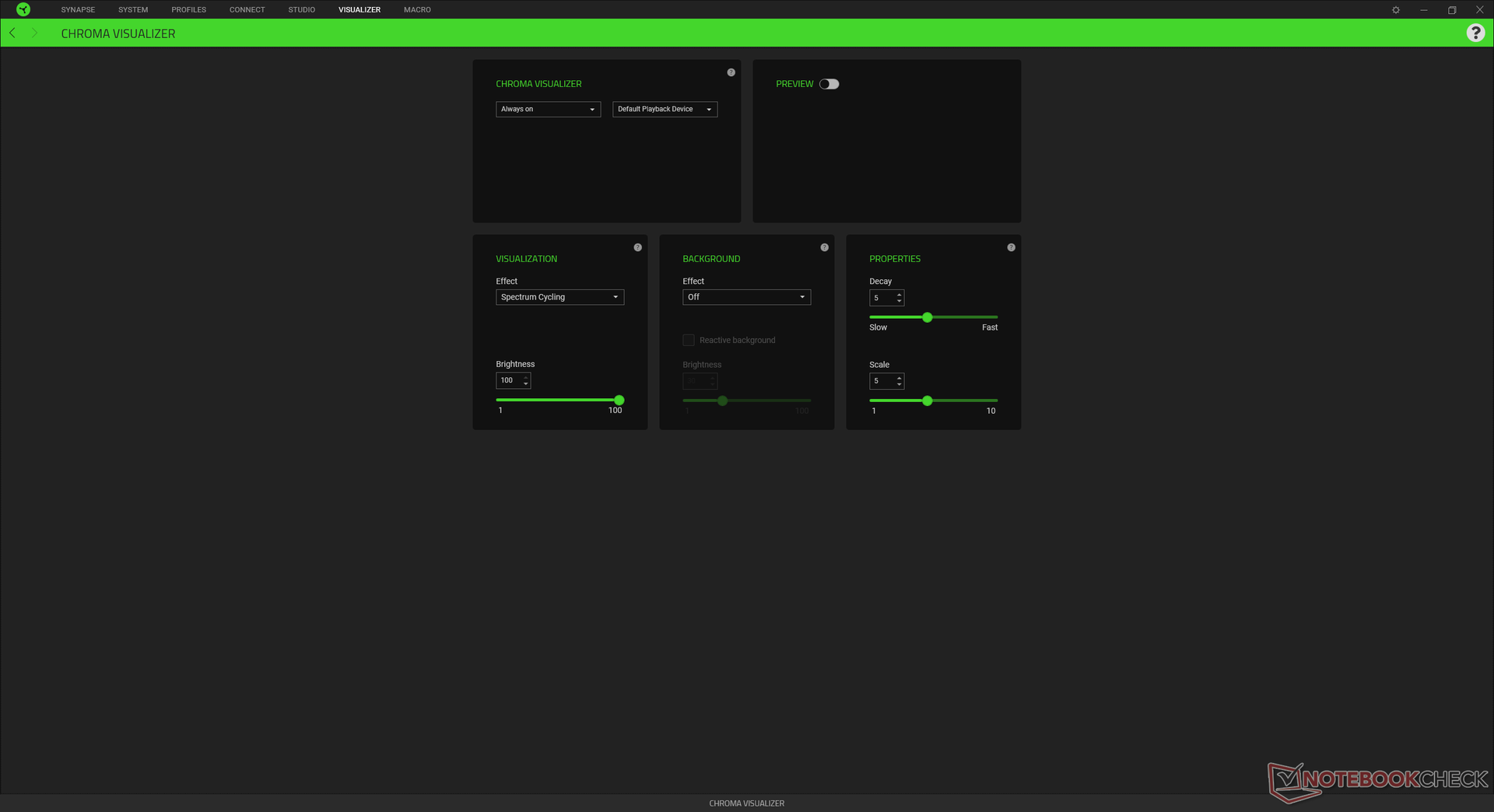Screen dimensions: 1494x812
Task: Minimize the Razer Synapse window
Action: pyautogui.click(x=1424, y=10)
